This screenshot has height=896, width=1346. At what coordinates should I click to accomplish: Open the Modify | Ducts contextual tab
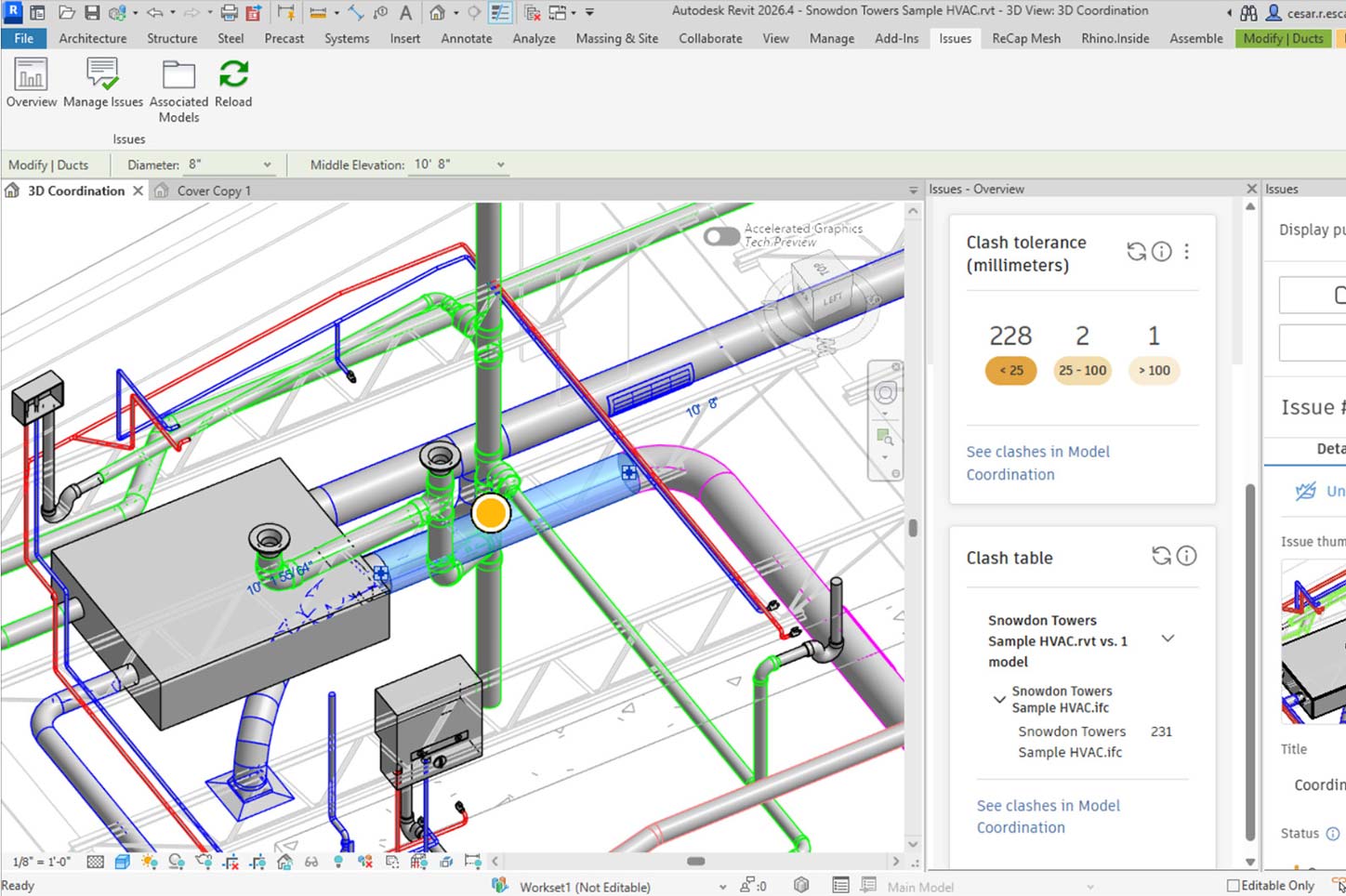point(1283,38)
